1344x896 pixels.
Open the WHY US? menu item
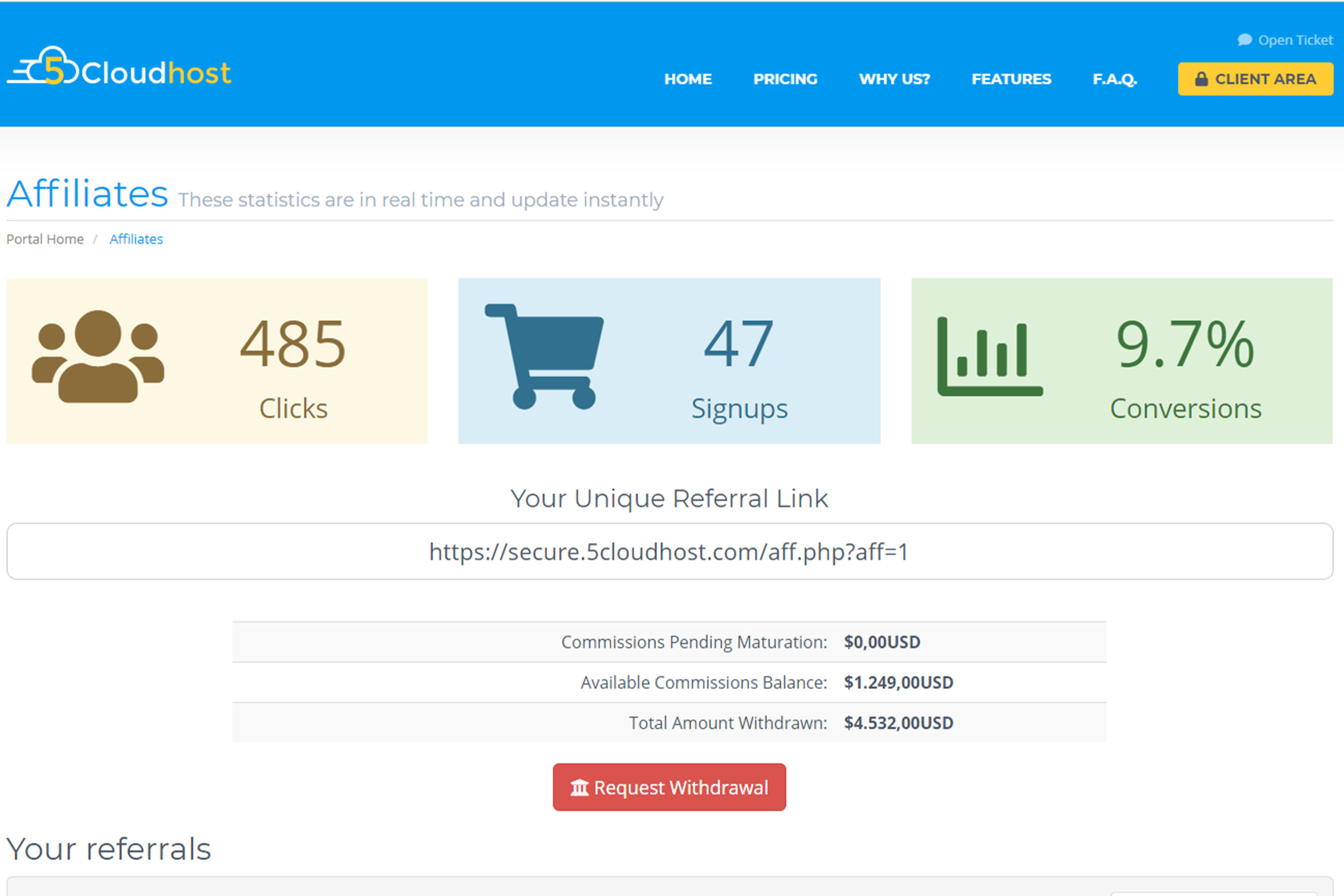pyautogui.click(x=894, y=79)
